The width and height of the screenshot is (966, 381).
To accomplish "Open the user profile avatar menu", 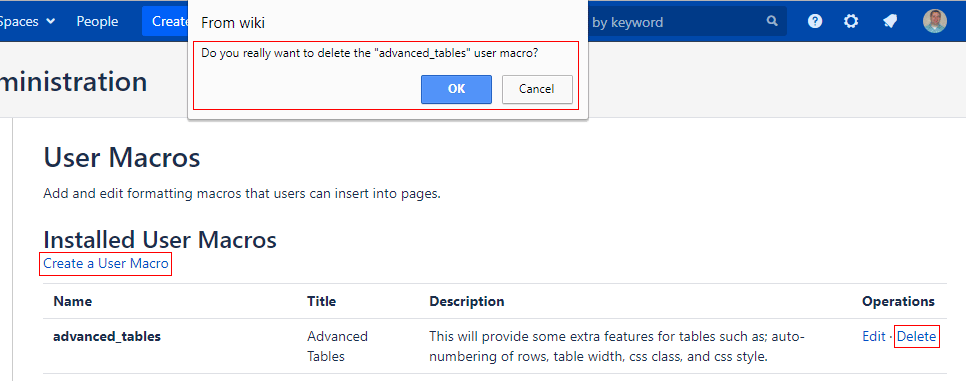I will [935, 21].
